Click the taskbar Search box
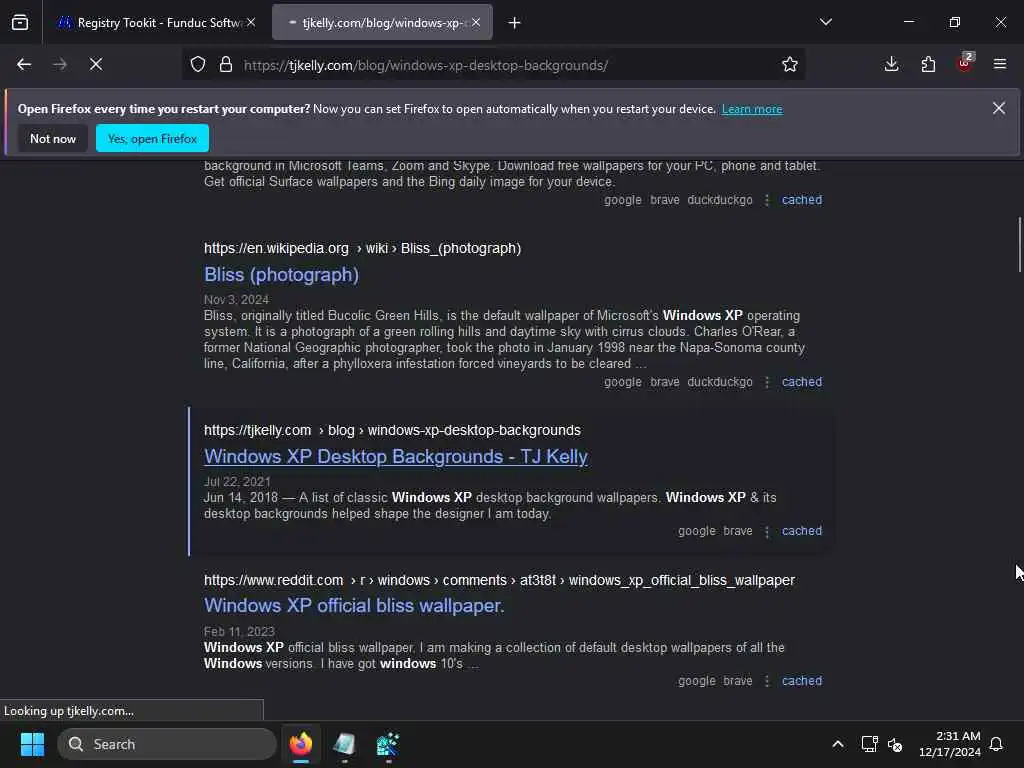Image resolution: width=1024 pixels, height=768 pixels. click(167, 744)
